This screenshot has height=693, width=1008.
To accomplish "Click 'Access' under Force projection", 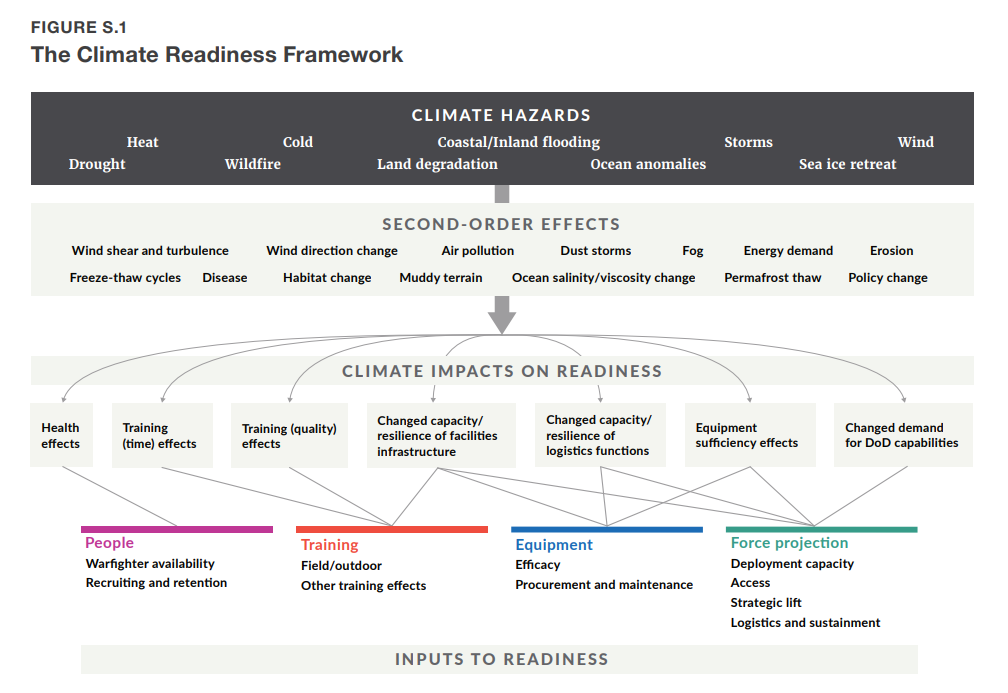I will [x=750, y=583].
